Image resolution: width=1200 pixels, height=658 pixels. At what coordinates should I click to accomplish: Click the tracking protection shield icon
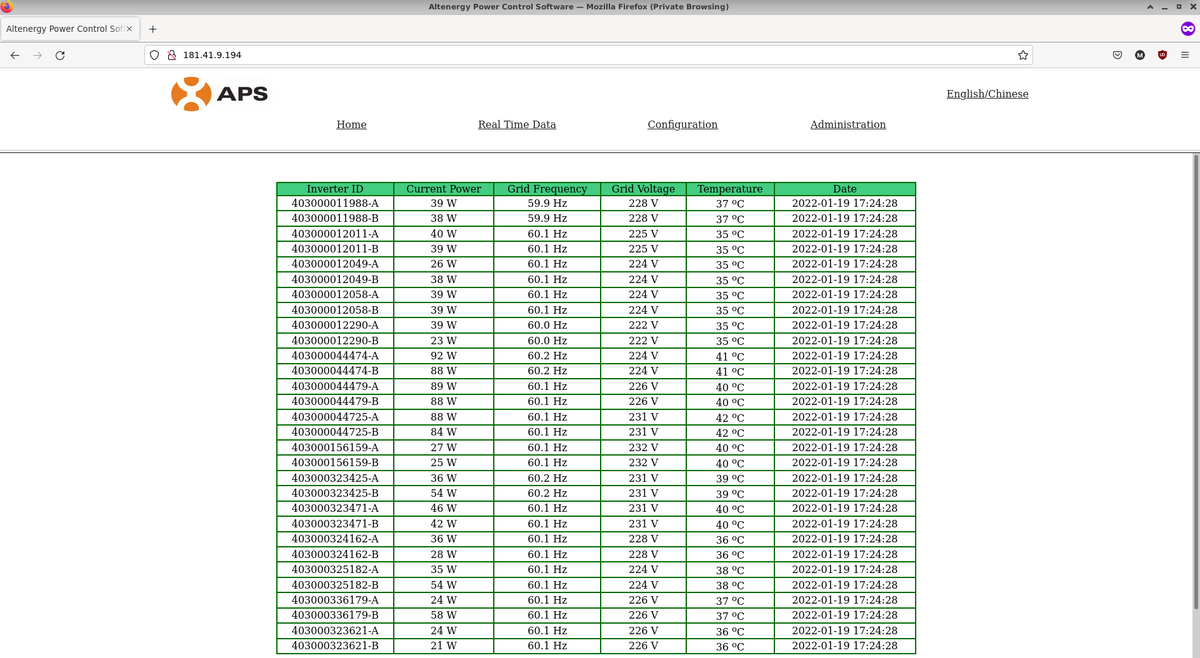(155, 55)
